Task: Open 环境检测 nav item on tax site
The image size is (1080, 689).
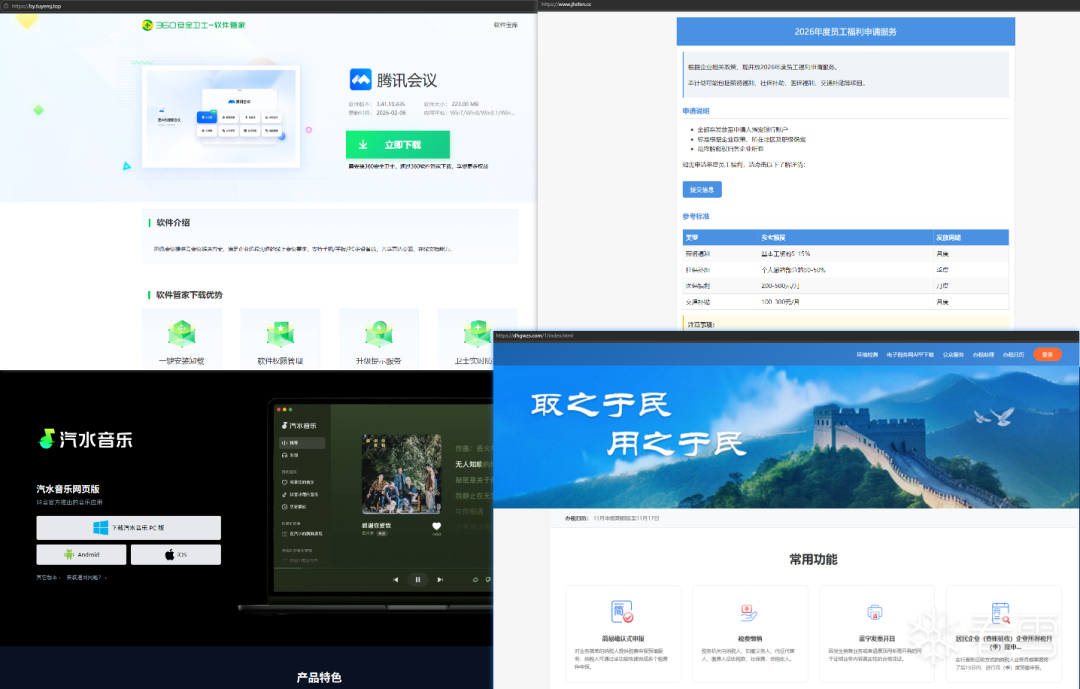Action: tap(867, 355)
